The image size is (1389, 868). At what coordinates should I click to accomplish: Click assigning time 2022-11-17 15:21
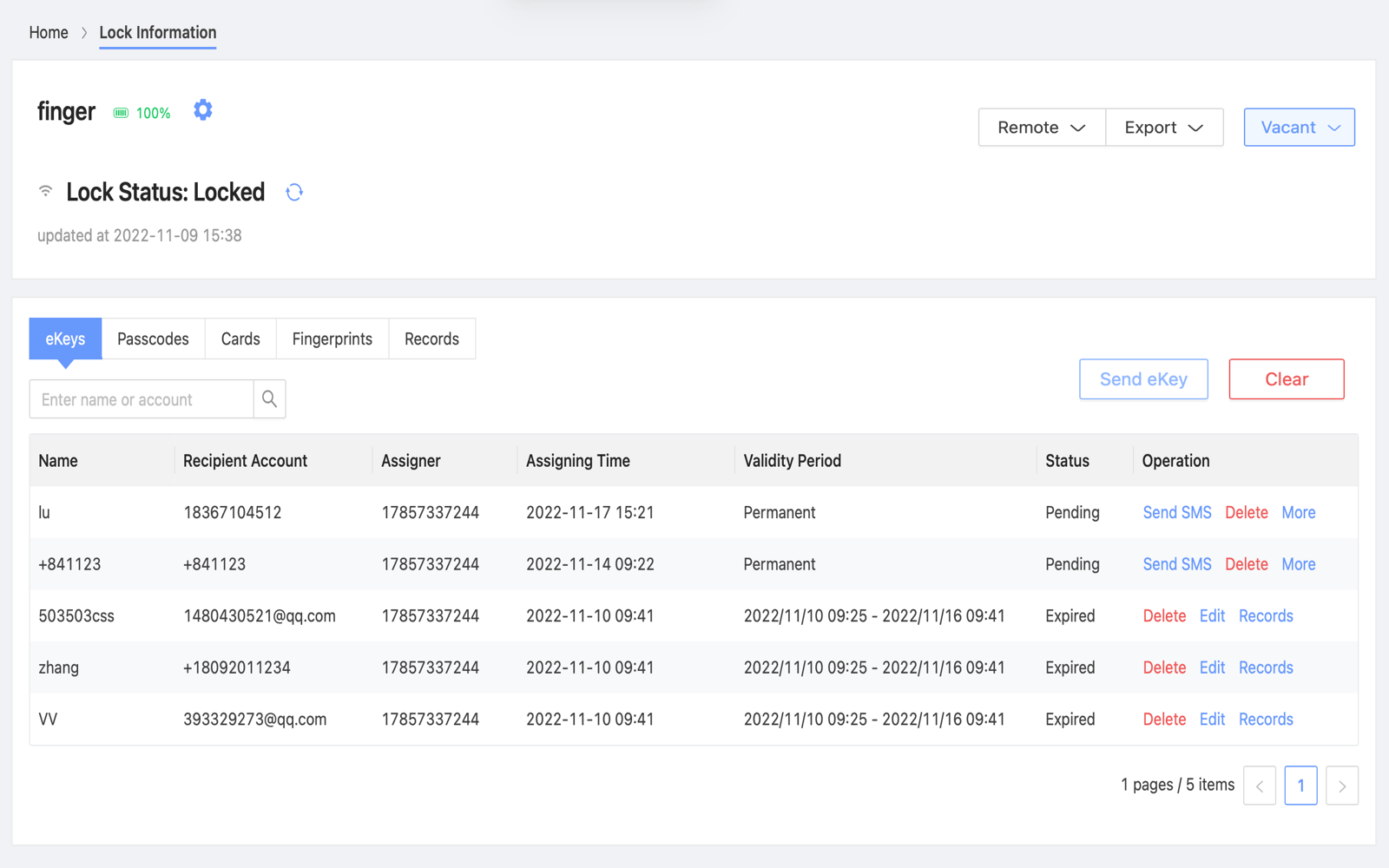click(590, 512)
